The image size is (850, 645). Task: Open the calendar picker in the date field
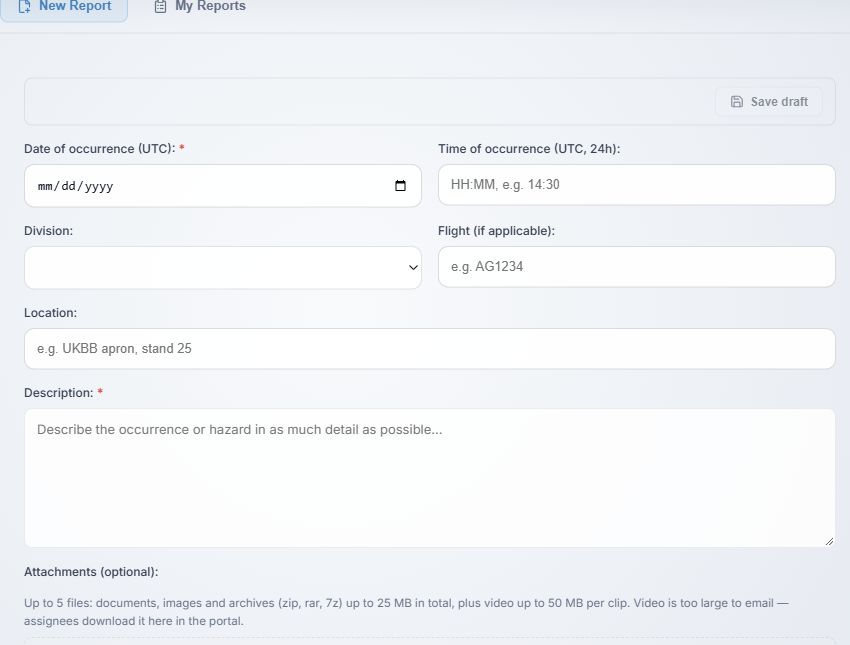400,186
